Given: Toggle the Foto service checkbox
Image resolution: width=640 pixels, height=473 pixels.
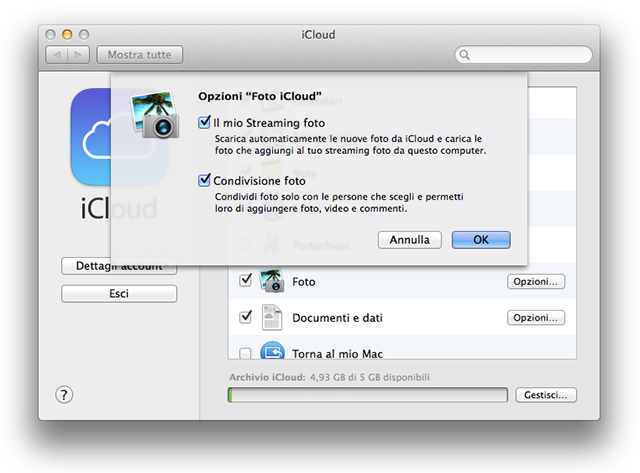Looking at the screenshot, I should (x=246, y=281).
